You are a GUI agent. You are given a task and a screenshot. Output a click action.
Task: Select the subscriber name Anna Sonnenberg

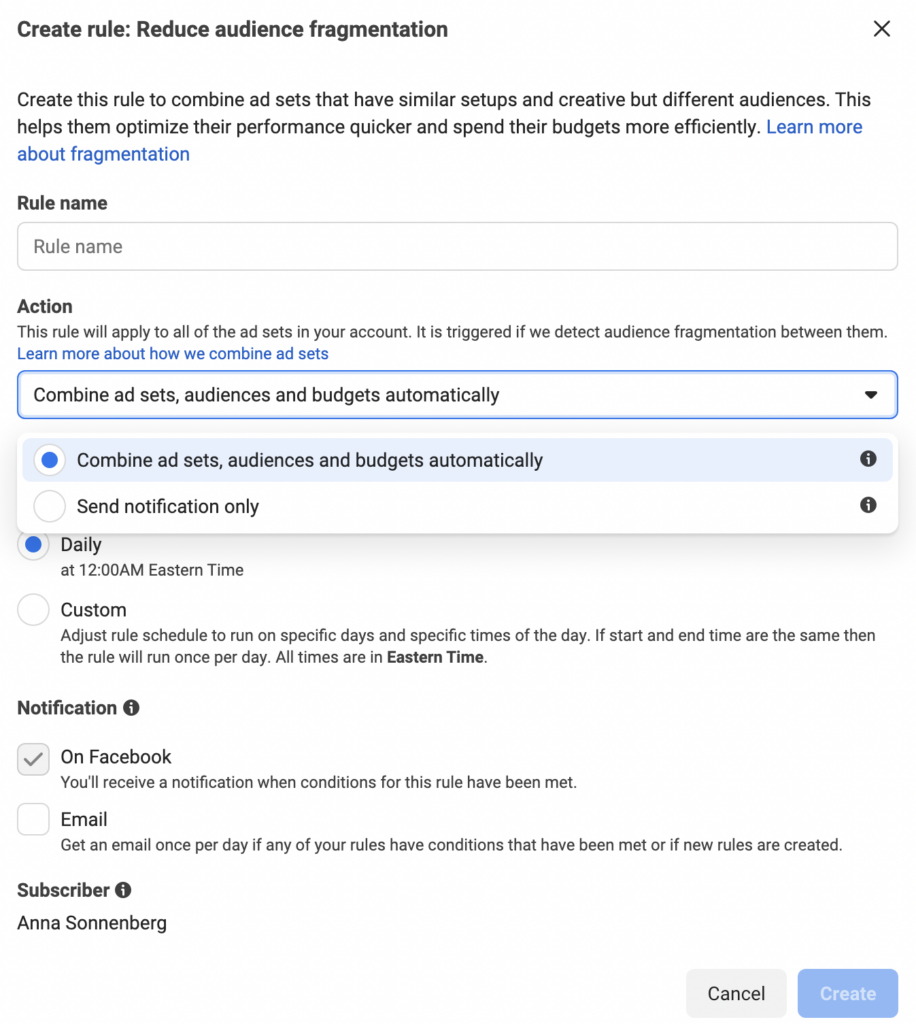pos(91,922)
